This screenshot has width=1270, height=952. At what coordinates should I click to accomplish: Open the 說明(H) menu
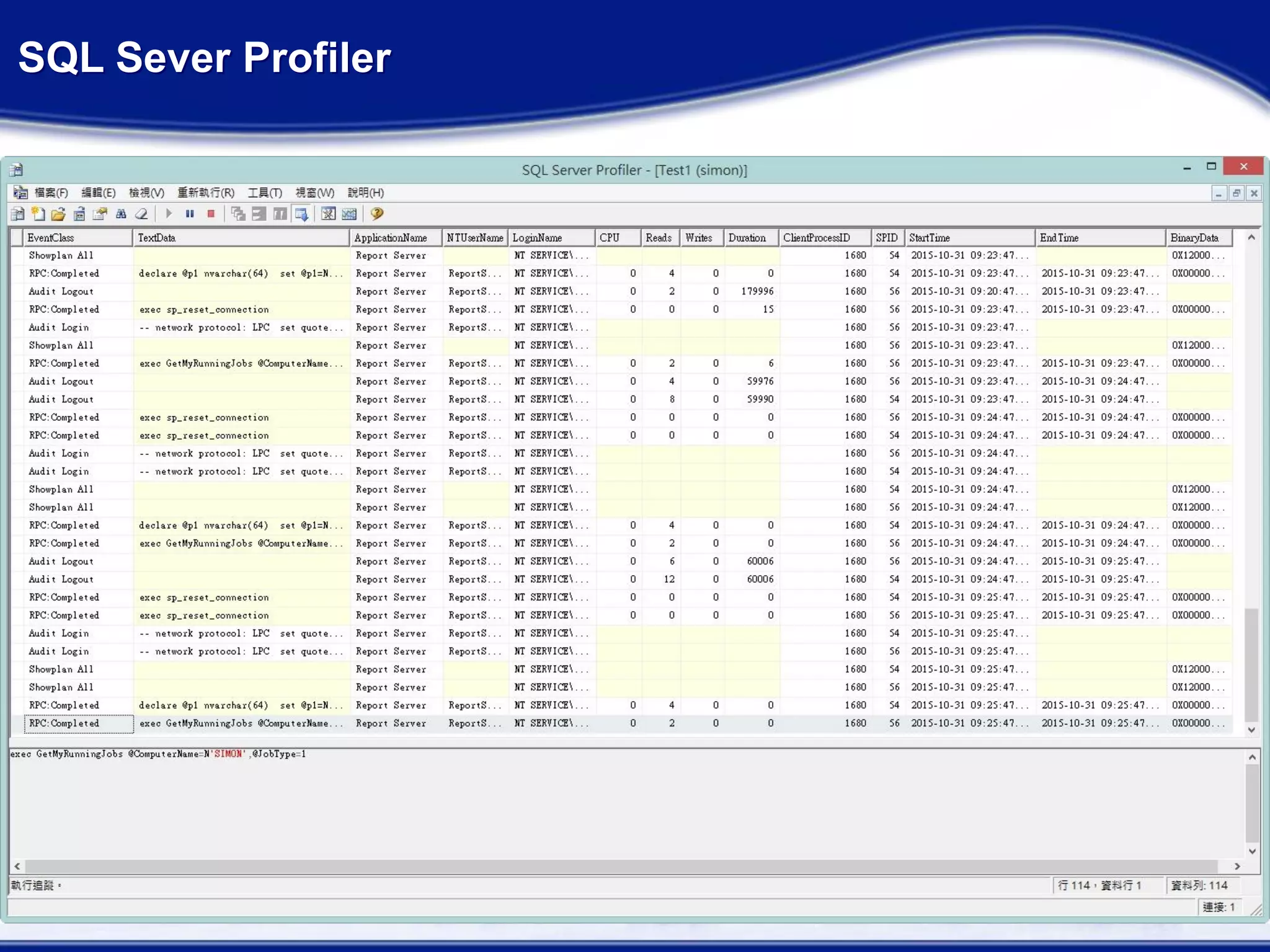coord(366,193)
